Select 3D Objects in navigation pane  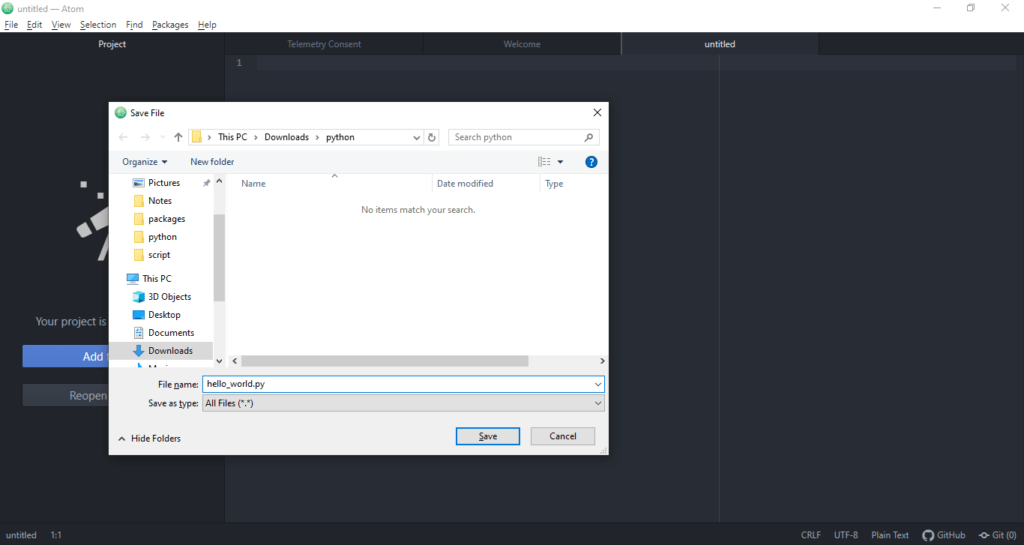(170, 297)
